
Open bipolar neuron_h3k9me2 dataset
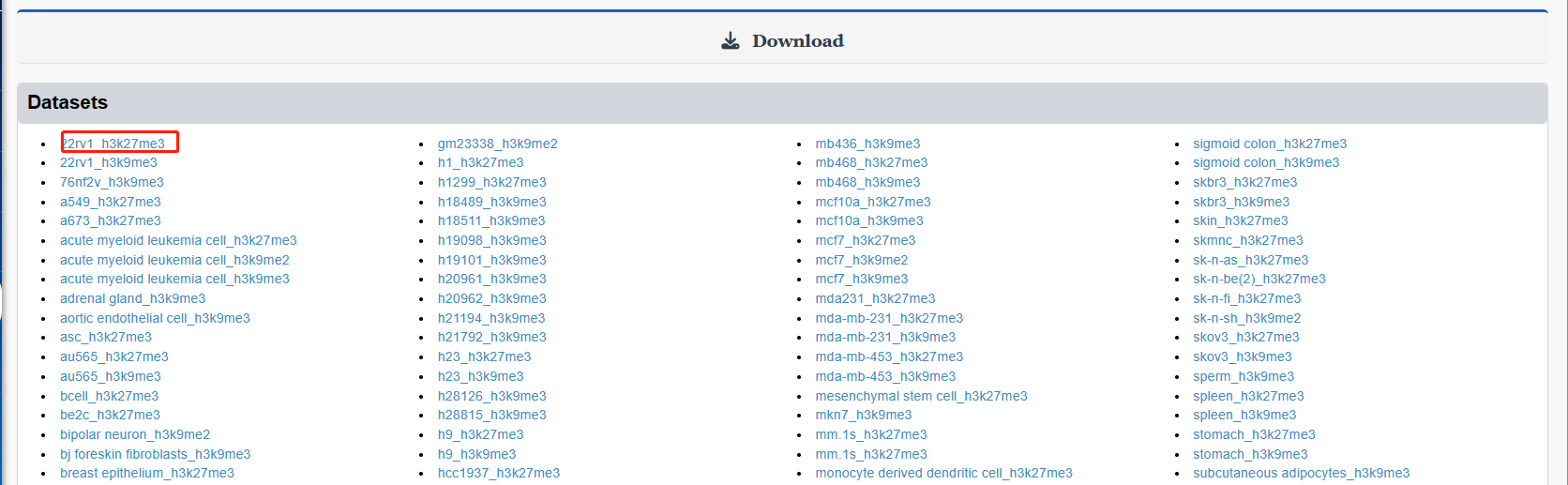pos(135,434)
